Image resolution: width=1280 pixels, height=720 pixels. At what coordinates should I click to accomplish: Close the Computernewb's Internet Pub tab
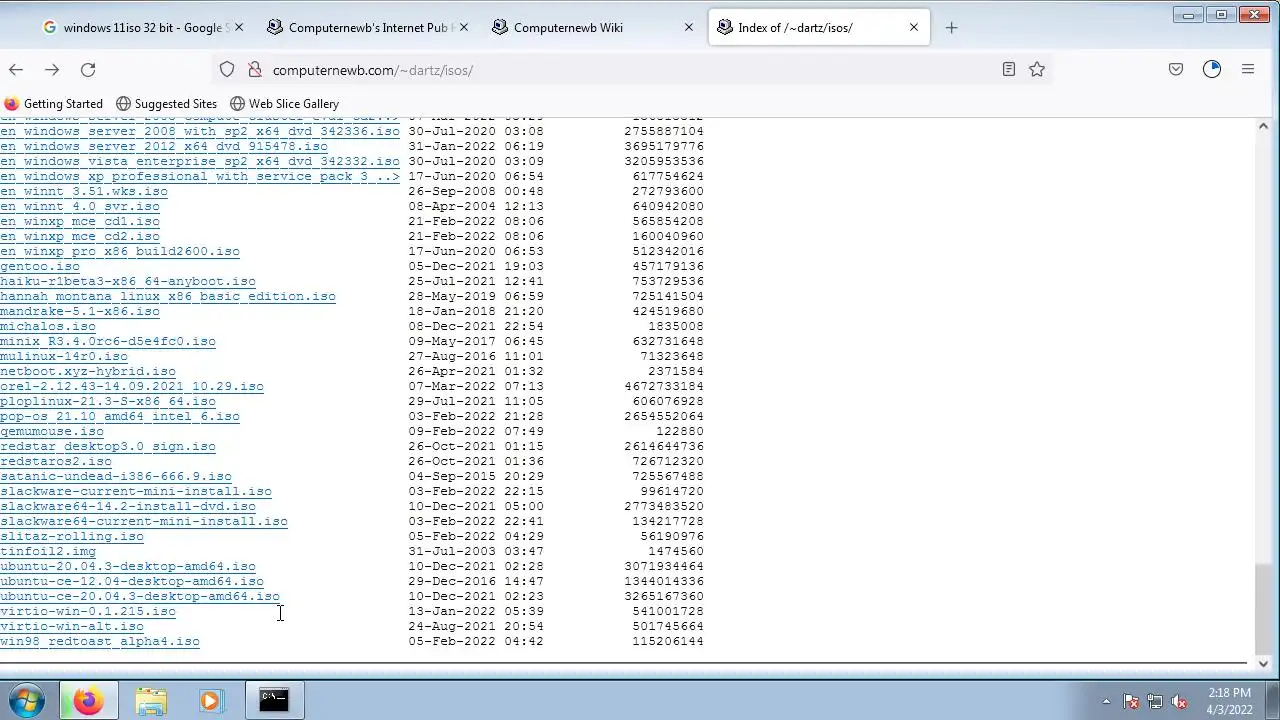click(x=463, y=28)
